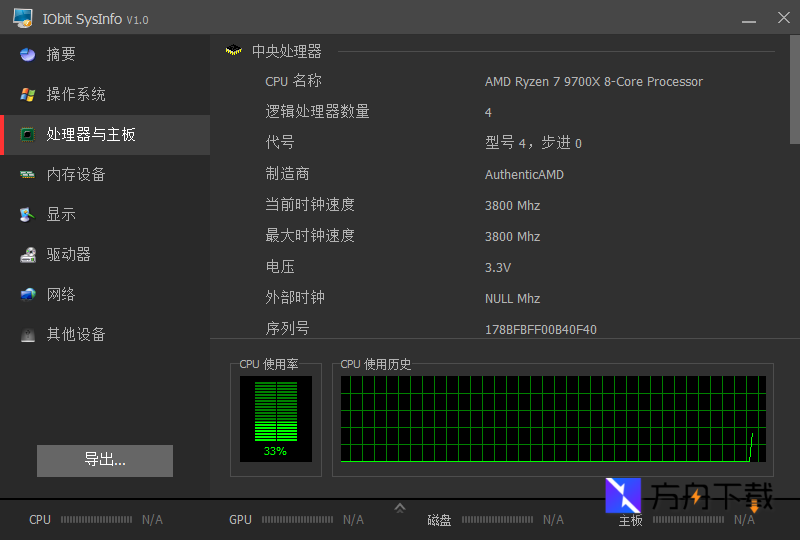The width and height of the screenshot is (800, 540).
Task: Click the vertical scrollbar thumb
Action: tap(795, 89)
